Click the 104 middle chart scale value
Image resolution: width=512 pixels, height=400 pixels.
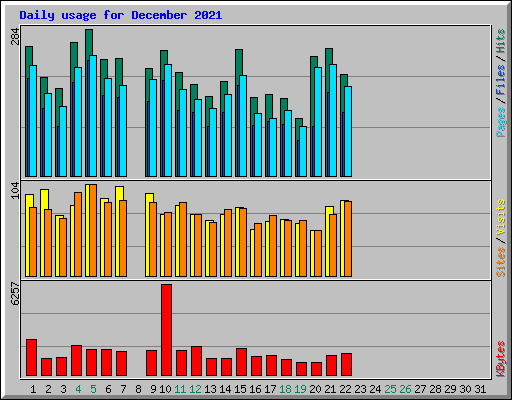click(15, 191)
